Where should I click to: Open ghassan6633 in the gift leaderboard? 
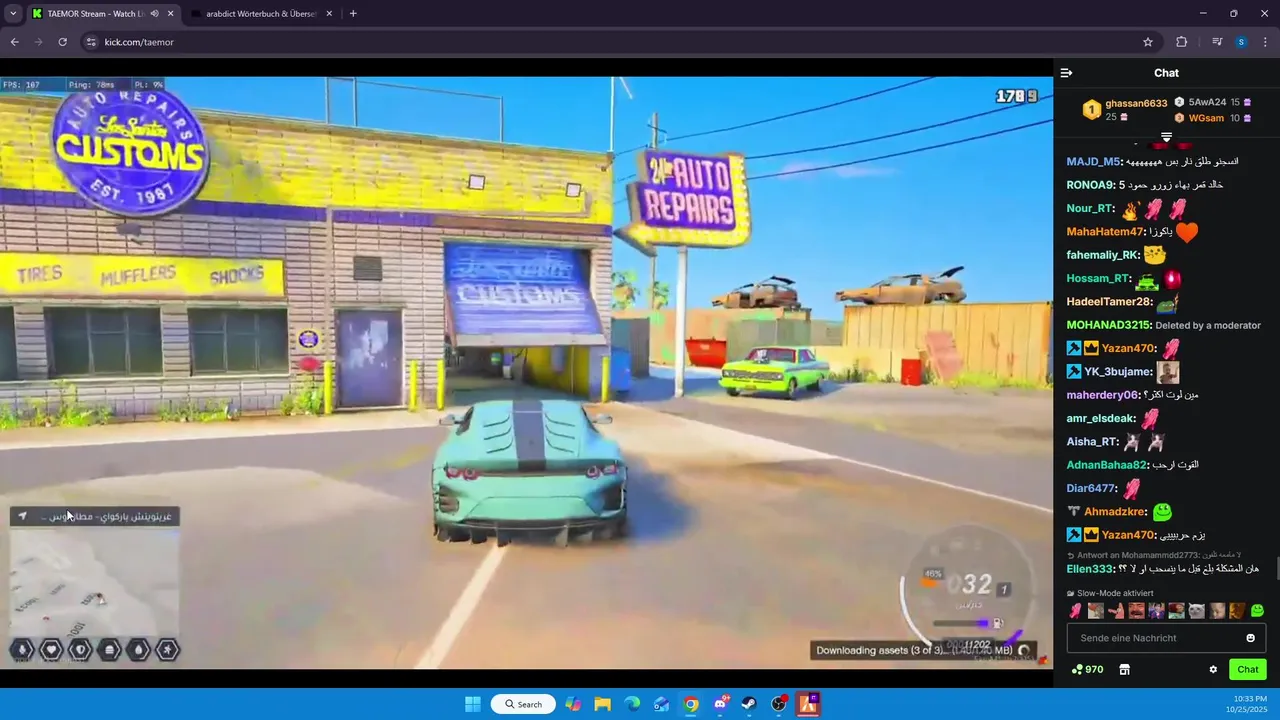point(1136,103)
